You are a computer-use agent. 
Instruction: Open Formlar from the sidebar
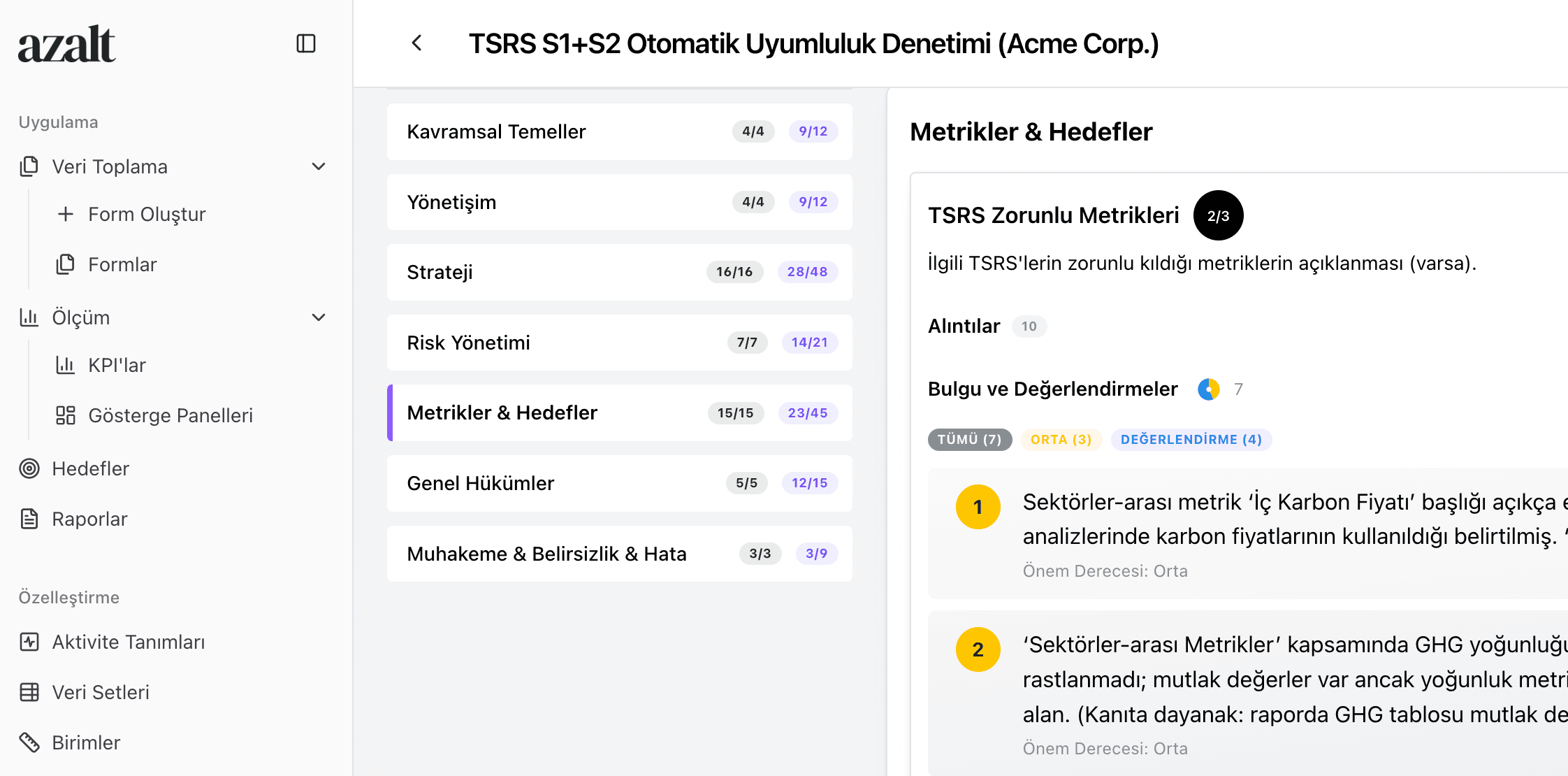point(123,264)
